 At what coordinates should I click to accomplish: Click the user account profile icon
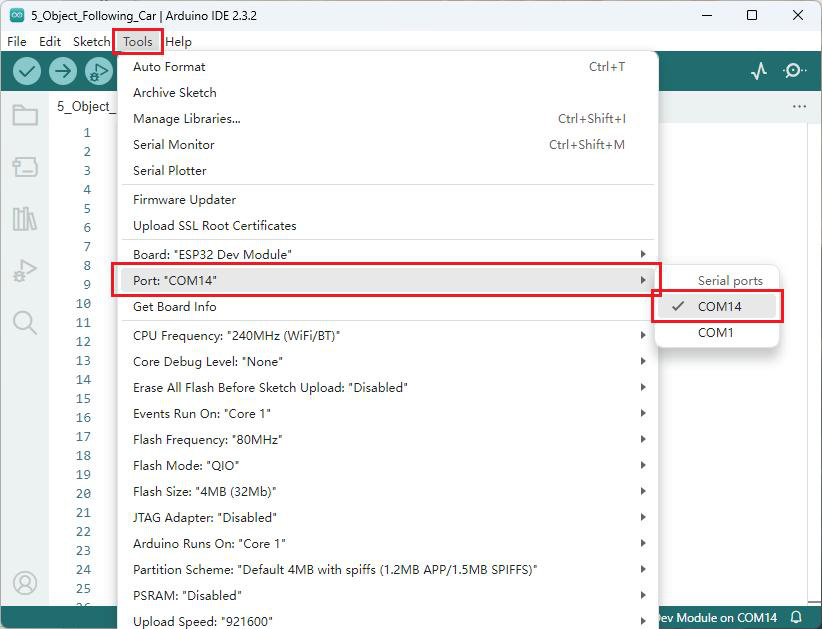(25, 583)
